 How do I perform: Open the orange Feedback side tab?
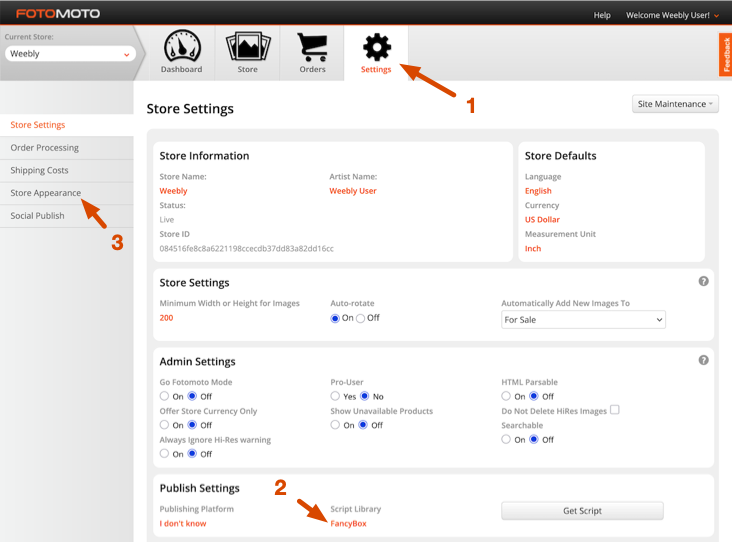(725, 54)
